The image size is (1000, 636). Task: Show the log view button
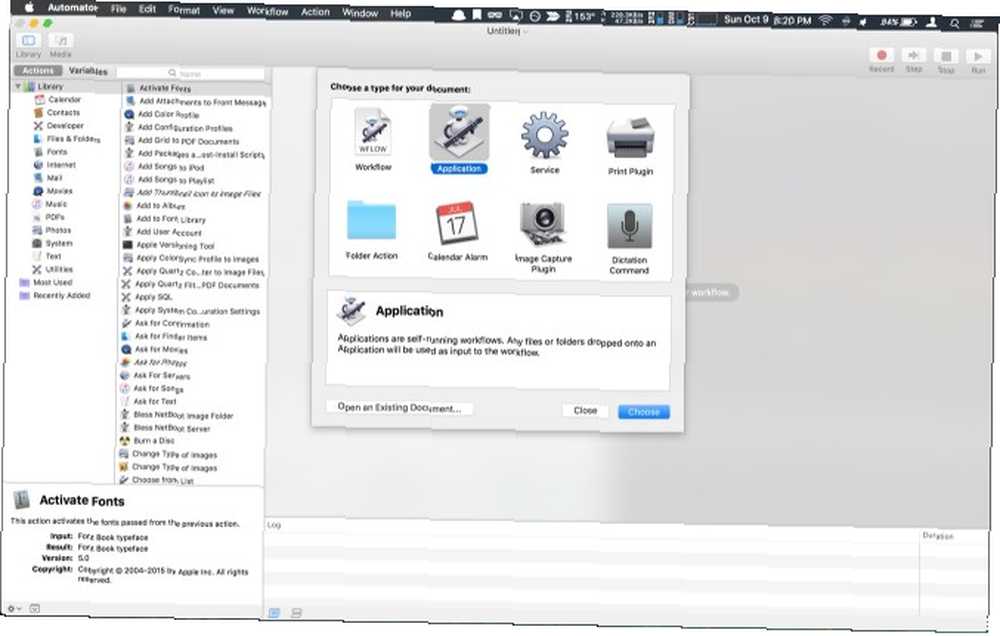tap(274, 613)
